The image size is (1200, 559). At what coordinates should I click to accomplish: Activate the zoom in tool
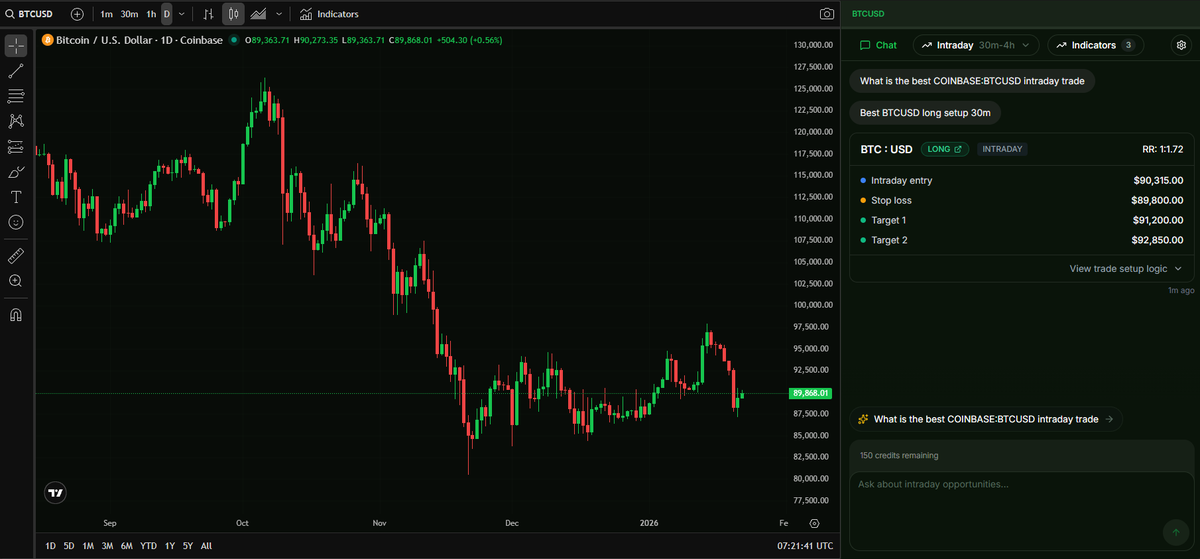[16, 281]
